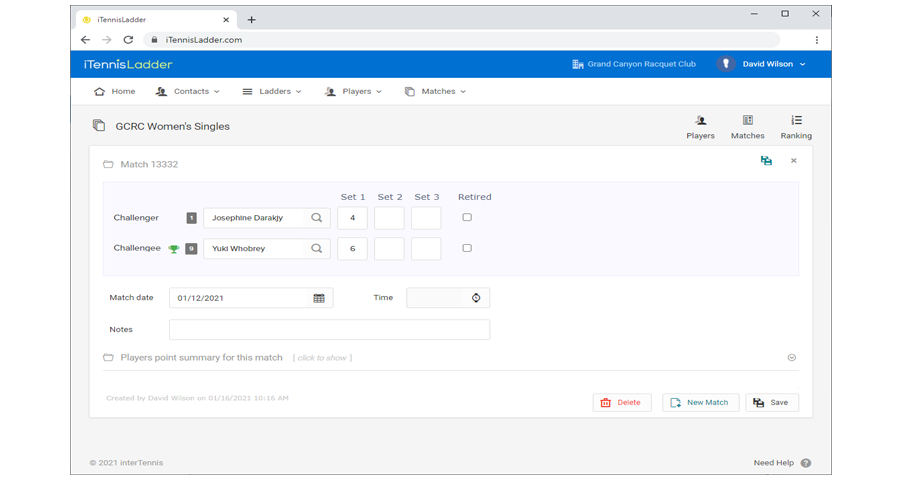Click the Notes text field
The image size is (902, 480).
click(329, 329)
